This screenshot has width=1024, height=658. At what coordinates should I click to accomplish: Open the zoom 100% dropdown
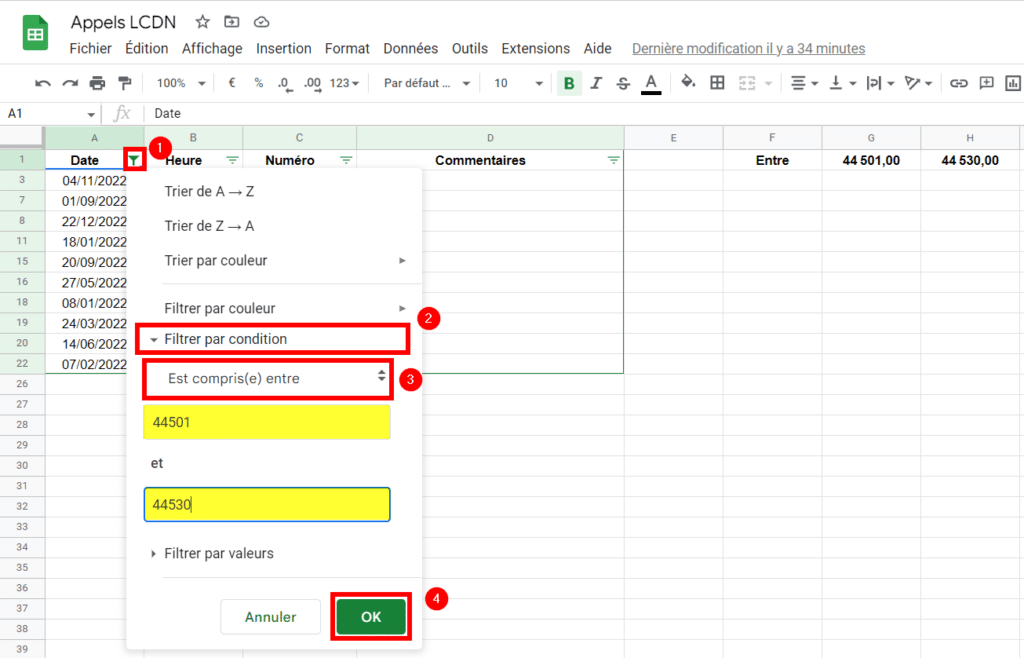tap(181, 84)
